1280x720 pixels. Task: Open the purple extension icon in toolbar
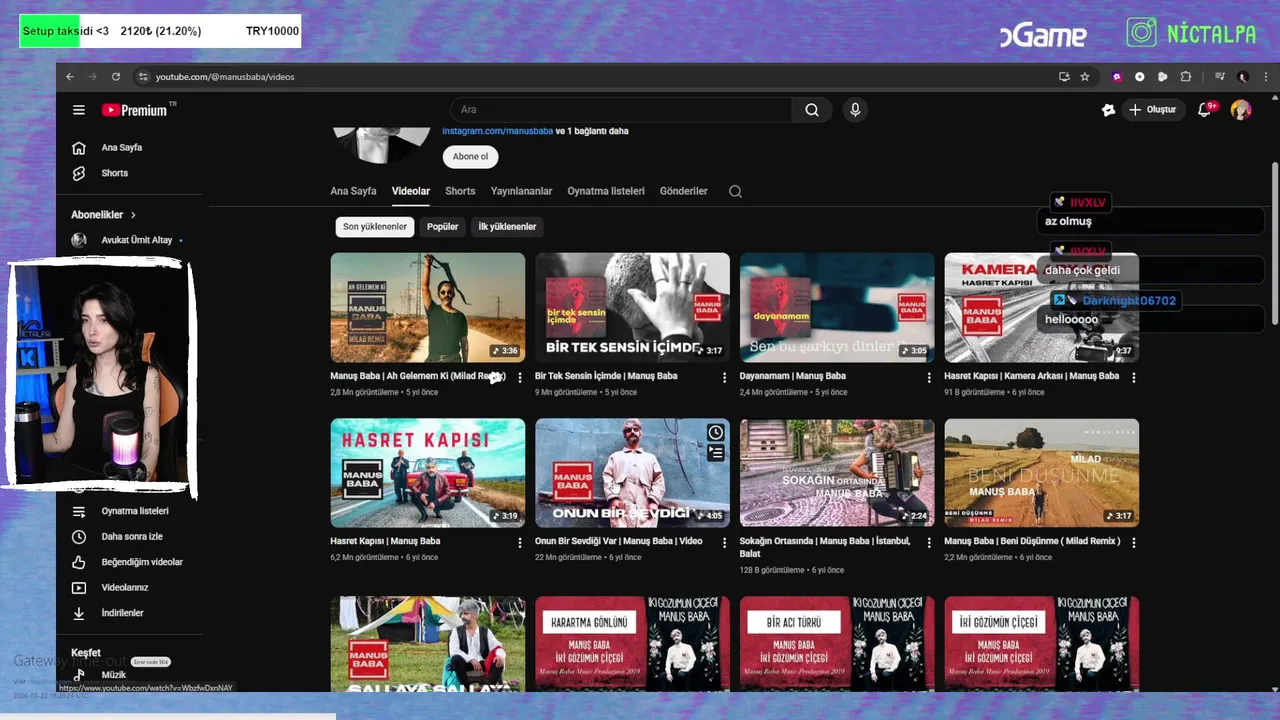click(x=1117, y=77)
